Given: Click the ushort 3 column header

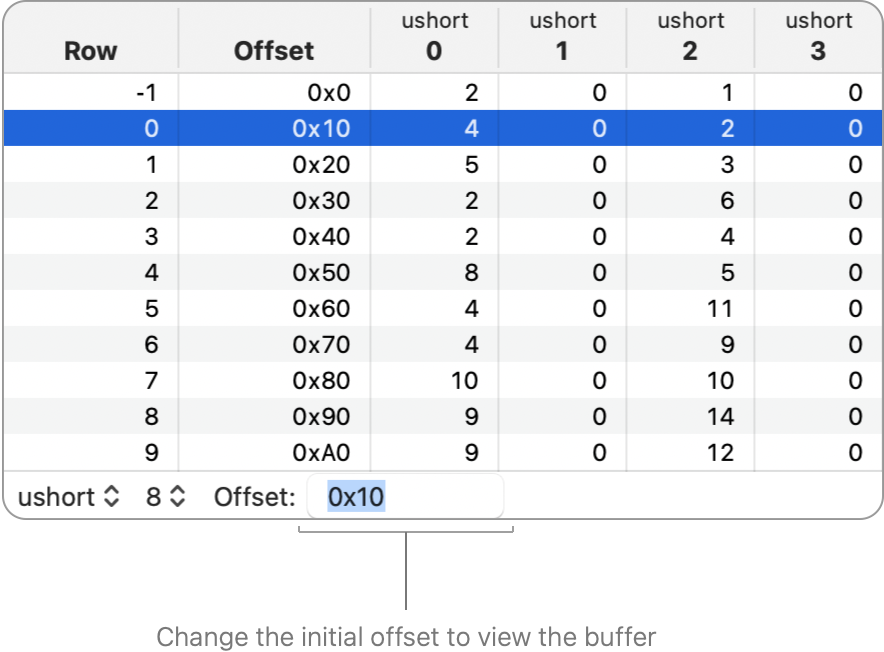Looking at the screenshot, I should click(818, 35).
